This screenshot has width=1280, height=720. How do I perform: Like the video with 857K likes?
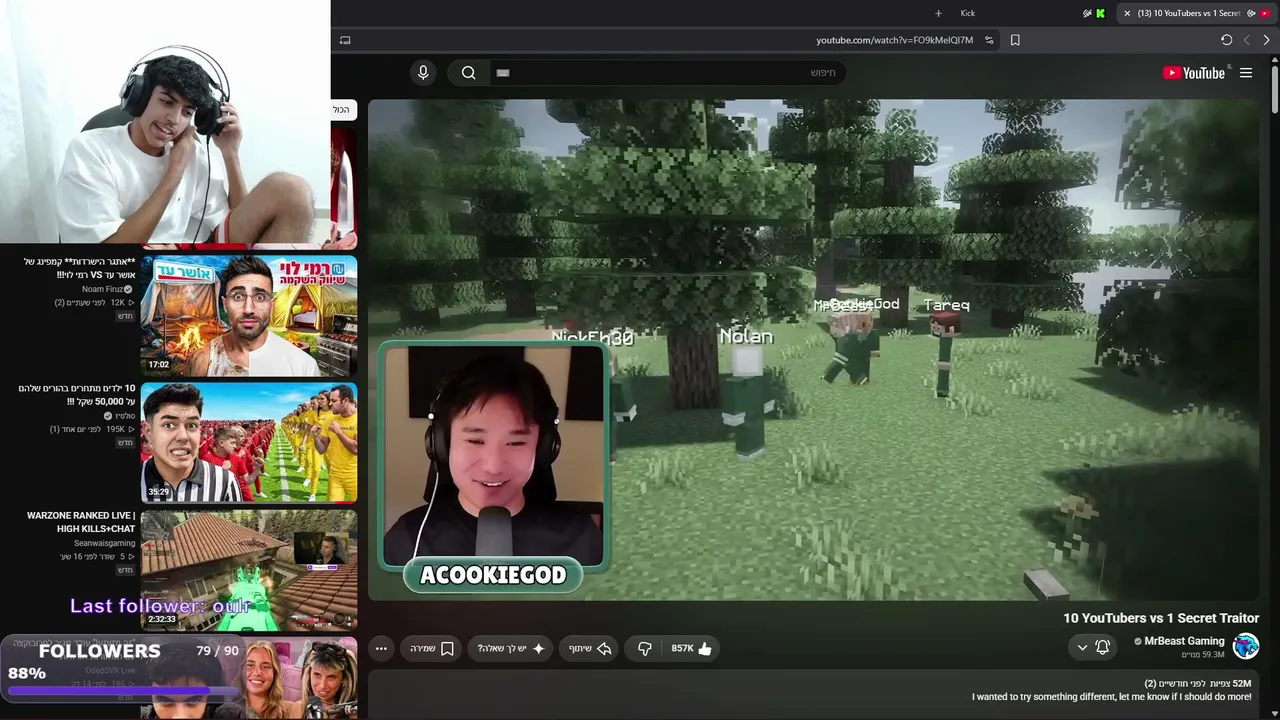click(x=692, y=648)
